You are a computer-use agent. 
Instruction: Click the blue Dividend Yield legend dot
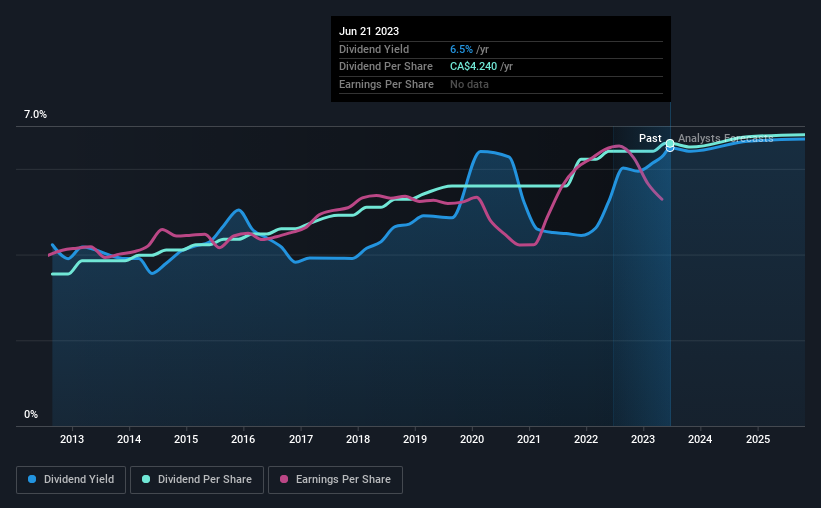(32, 479)
